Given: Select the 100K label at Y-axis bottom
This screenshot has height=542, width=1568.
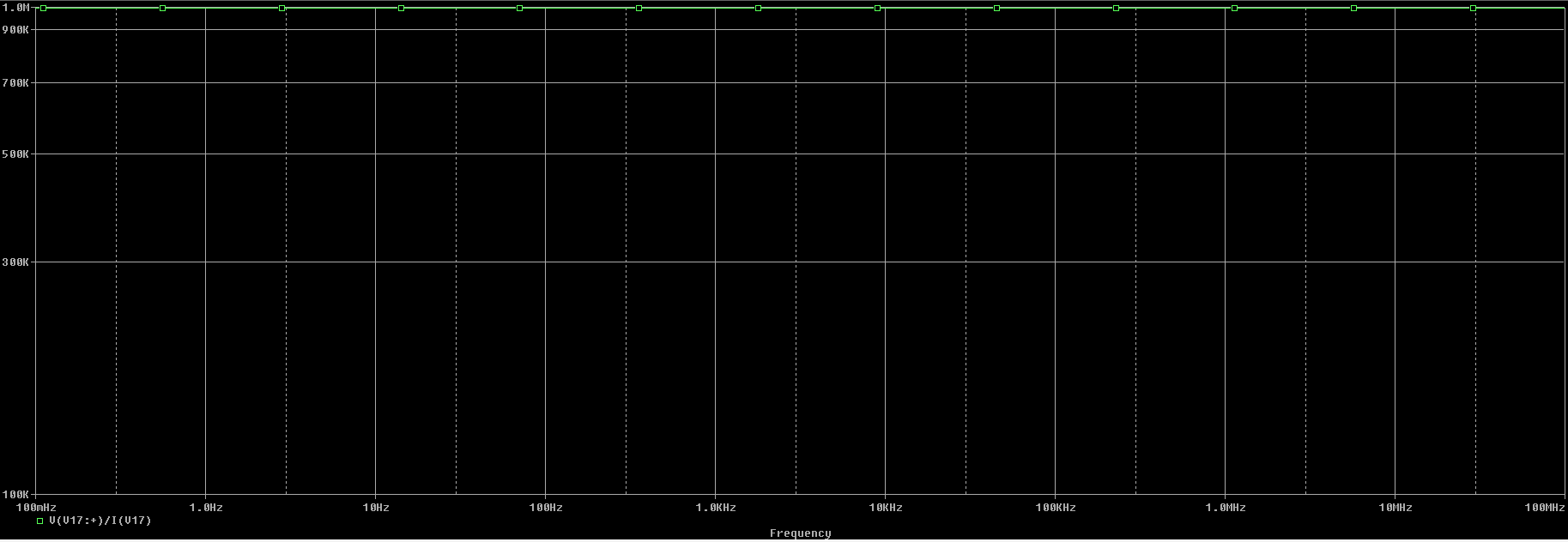Looking at the screenshot, I should (x=16, y=495).
